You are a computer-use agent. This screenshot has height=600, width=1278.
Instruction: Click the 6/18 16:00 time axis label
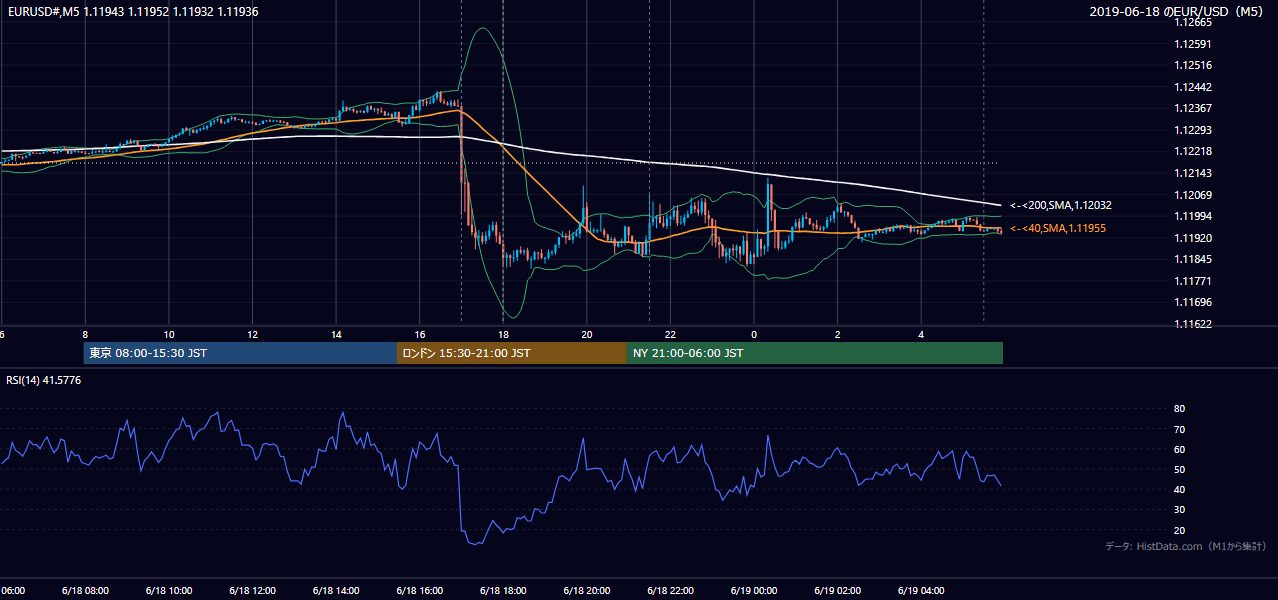click(419, 591)
